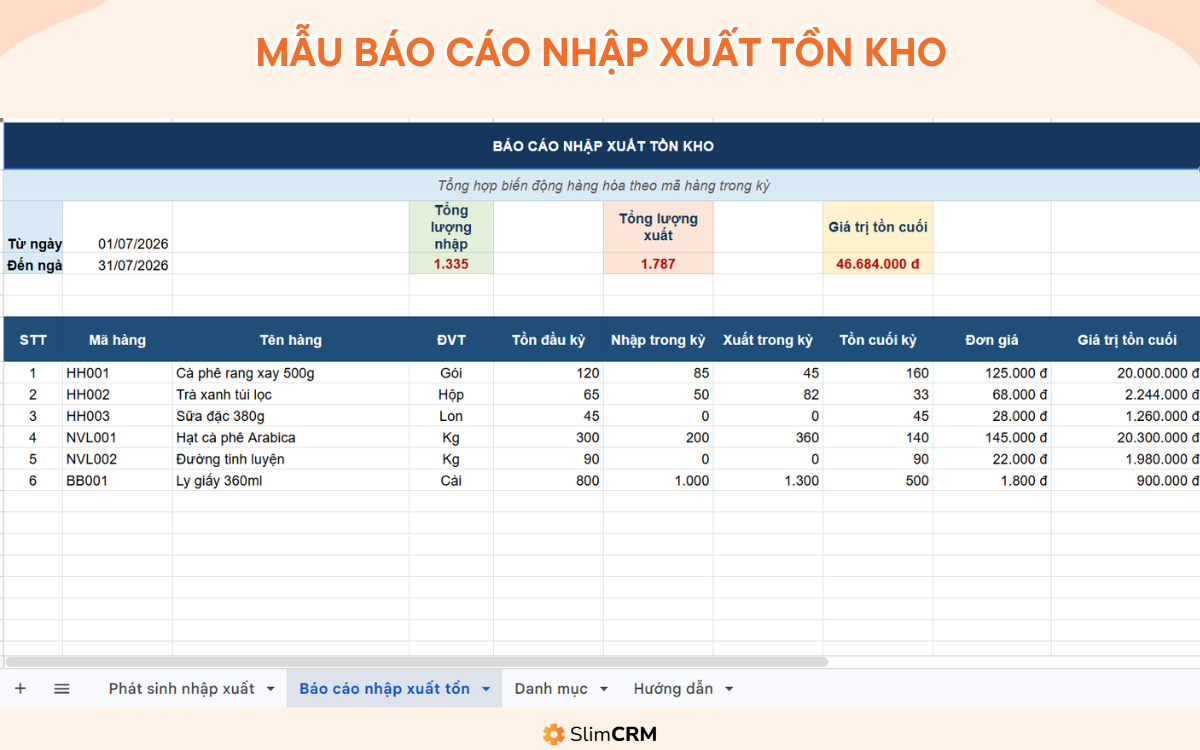Click the 800 Tồn đầu kỳ cell
Viewport: 1200px width, 750px height.
(548, 481)
